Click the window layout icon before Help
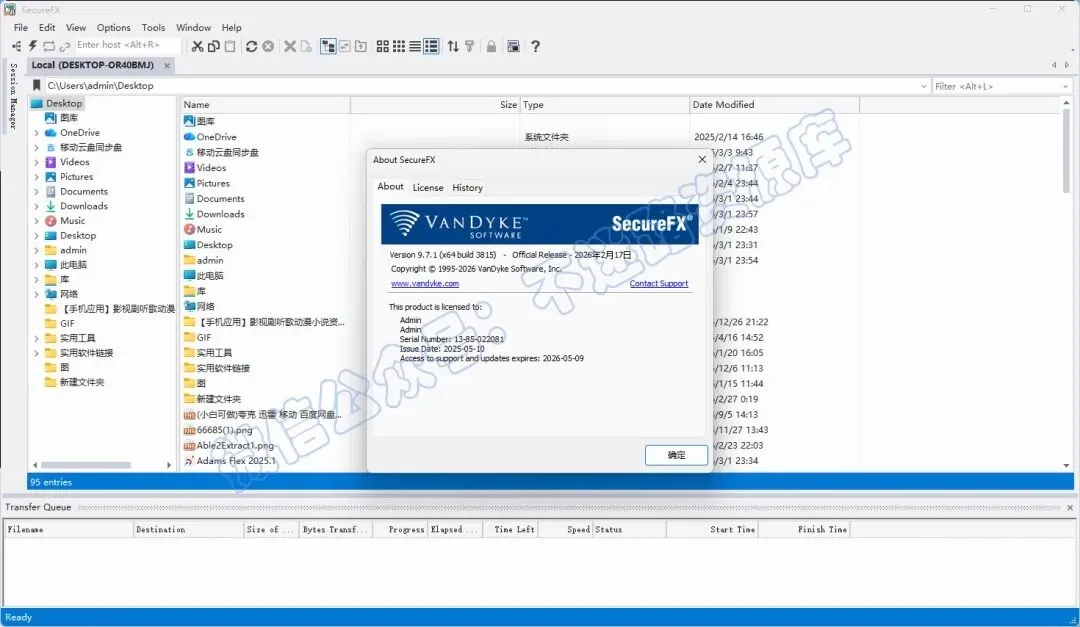1080x627 pixels. (513, 46)
